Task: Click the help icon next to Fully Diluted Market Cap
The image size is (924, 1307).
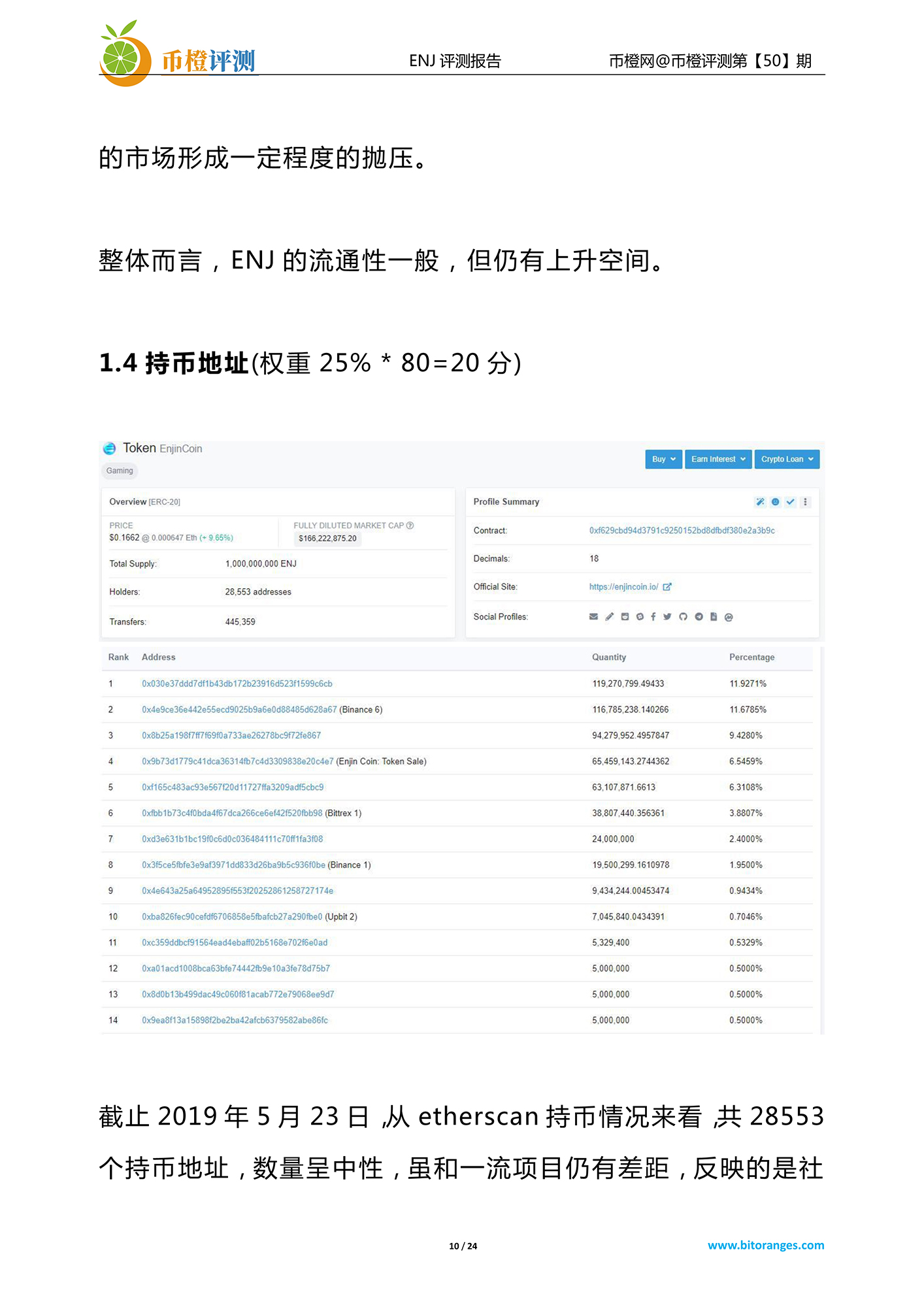Action: 410,525
